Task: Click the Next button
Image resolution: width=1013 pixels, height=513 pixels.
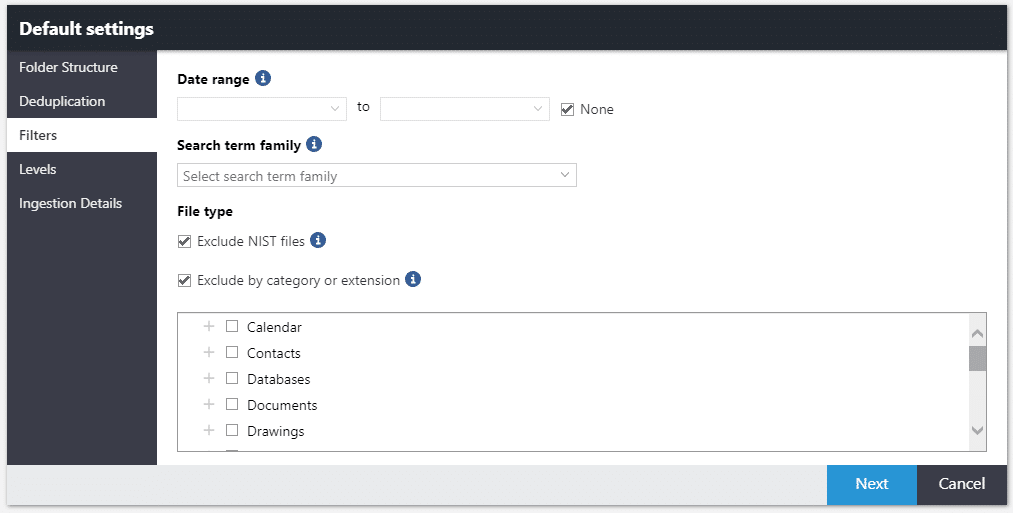Action: coord(871,484)
